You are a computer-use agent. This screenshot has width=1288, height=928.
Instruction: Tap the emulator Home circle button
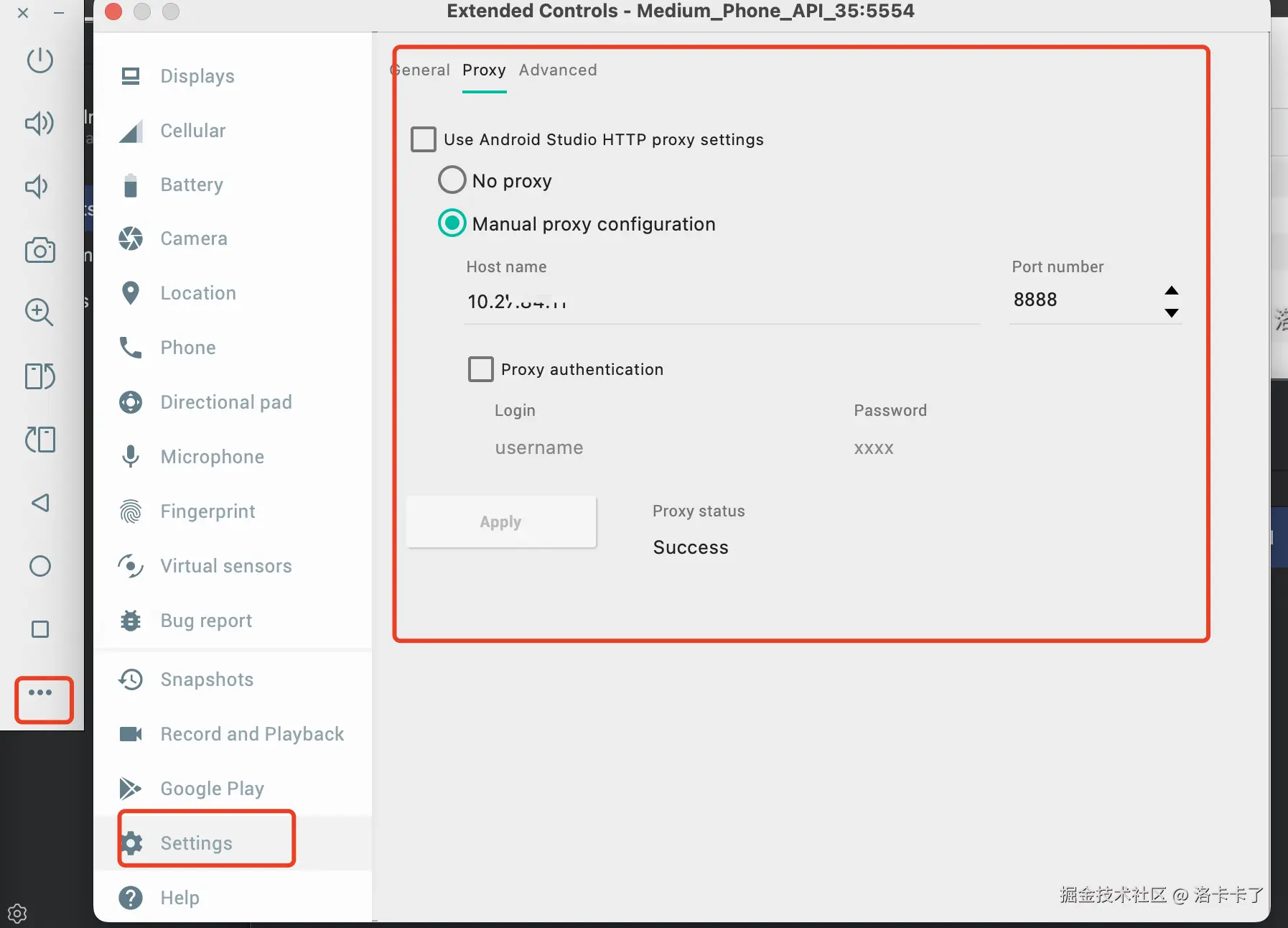(x=40, y=566)
